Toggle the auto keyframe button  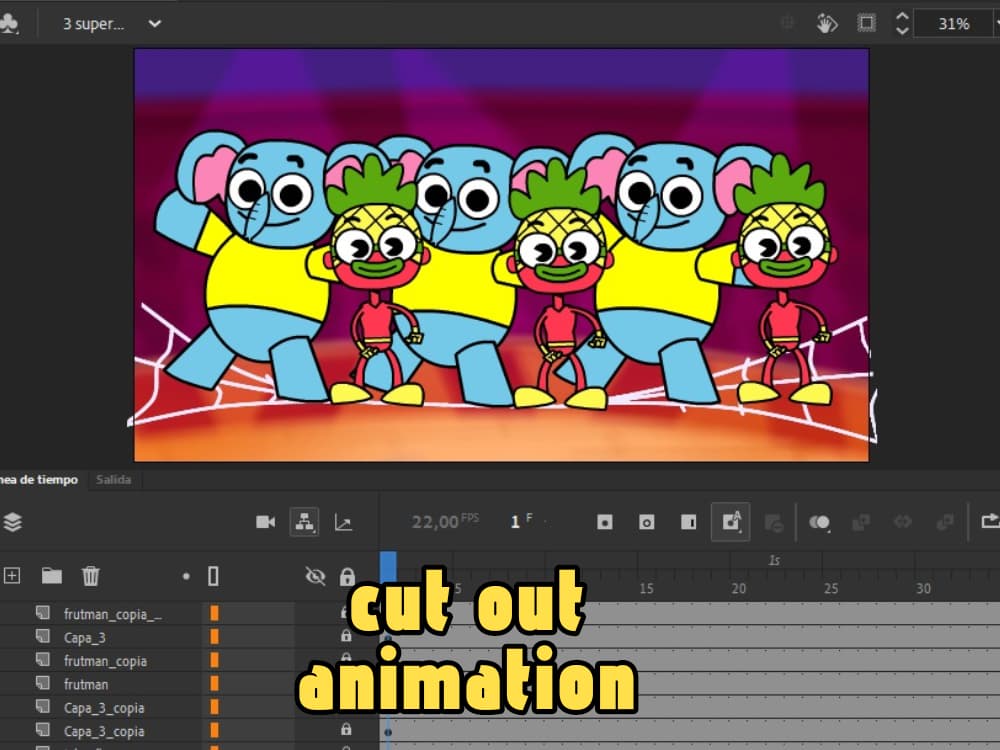731,522
